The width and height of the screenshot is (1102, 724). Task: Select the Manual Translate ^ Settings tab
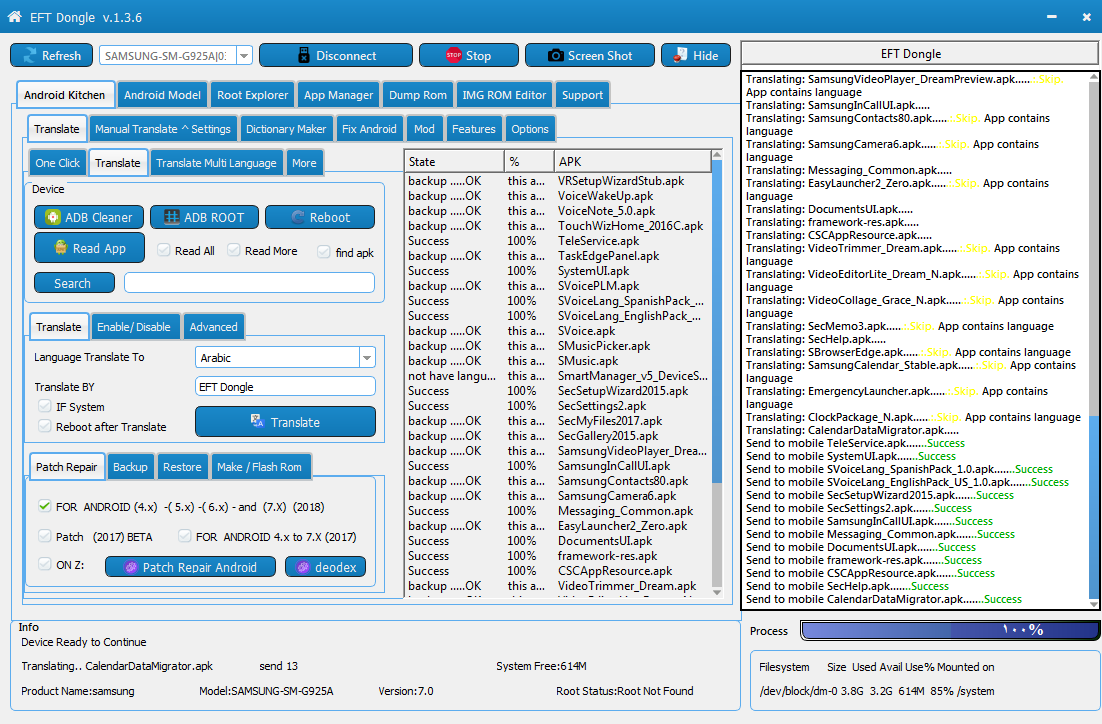pos(163,129)
